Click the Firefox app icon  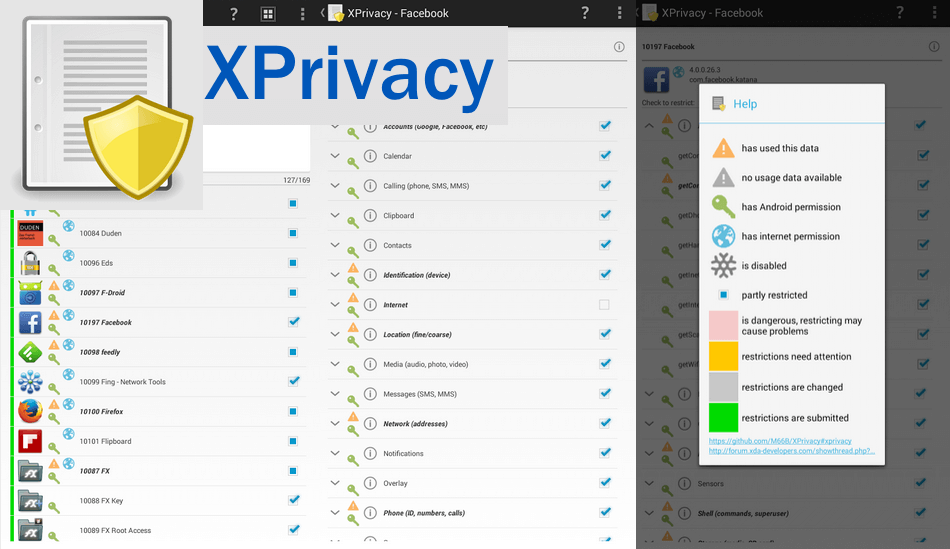coord(30,411)
